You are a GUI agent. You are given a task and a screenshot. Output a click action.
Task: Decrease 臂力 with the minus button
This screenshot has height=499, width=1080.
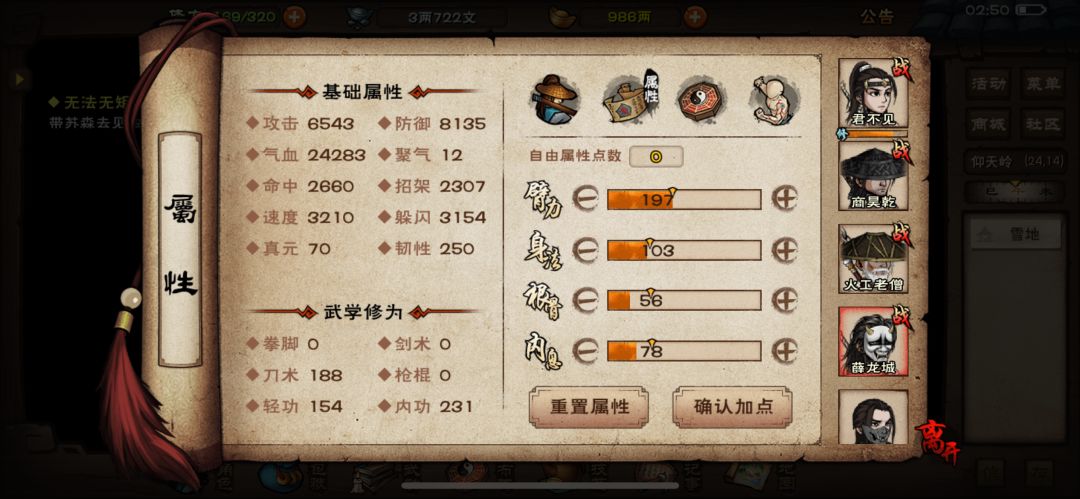585,200
